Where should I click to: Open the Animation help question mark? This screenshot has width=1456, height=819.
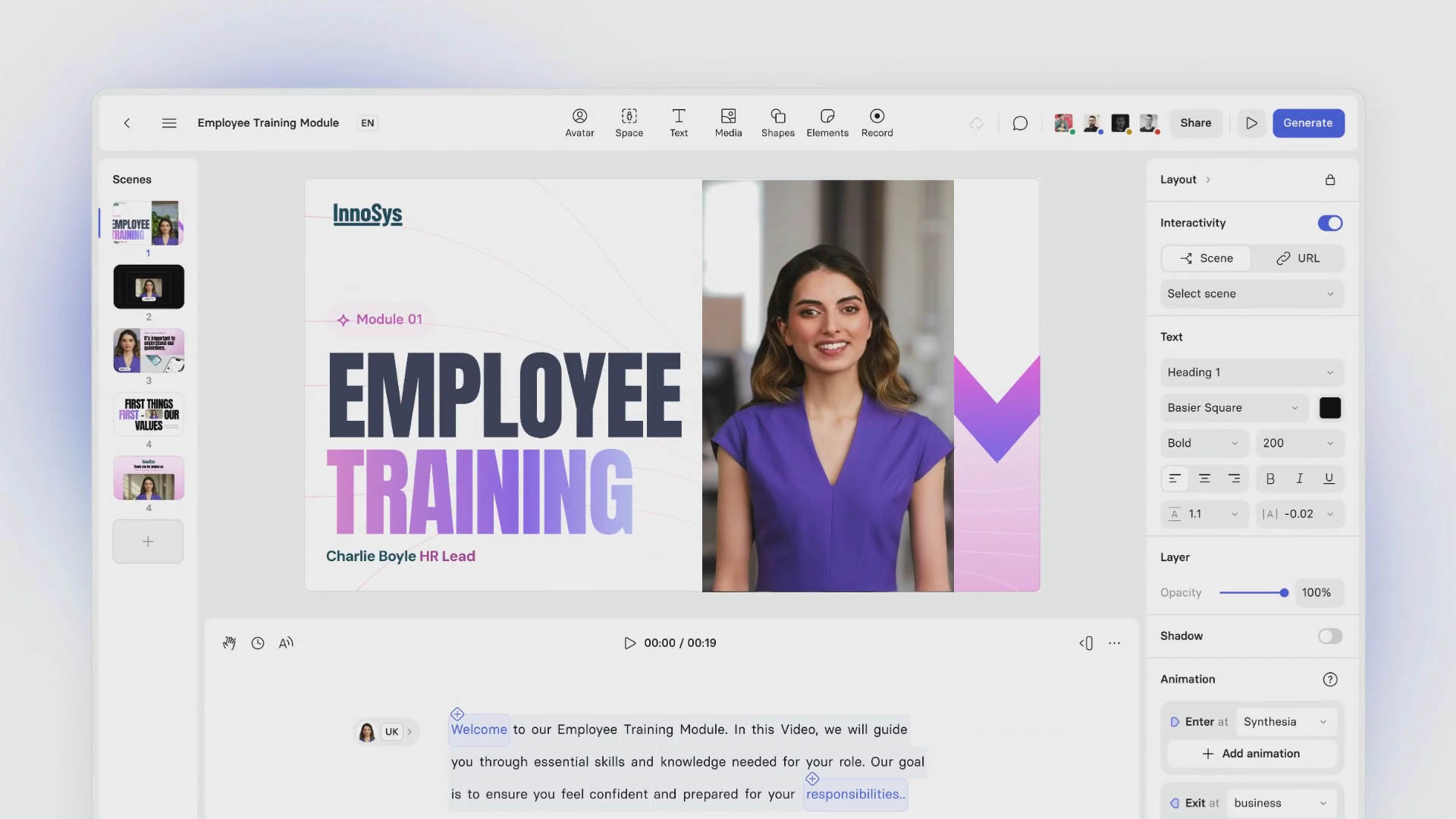tap(1330, 679)
